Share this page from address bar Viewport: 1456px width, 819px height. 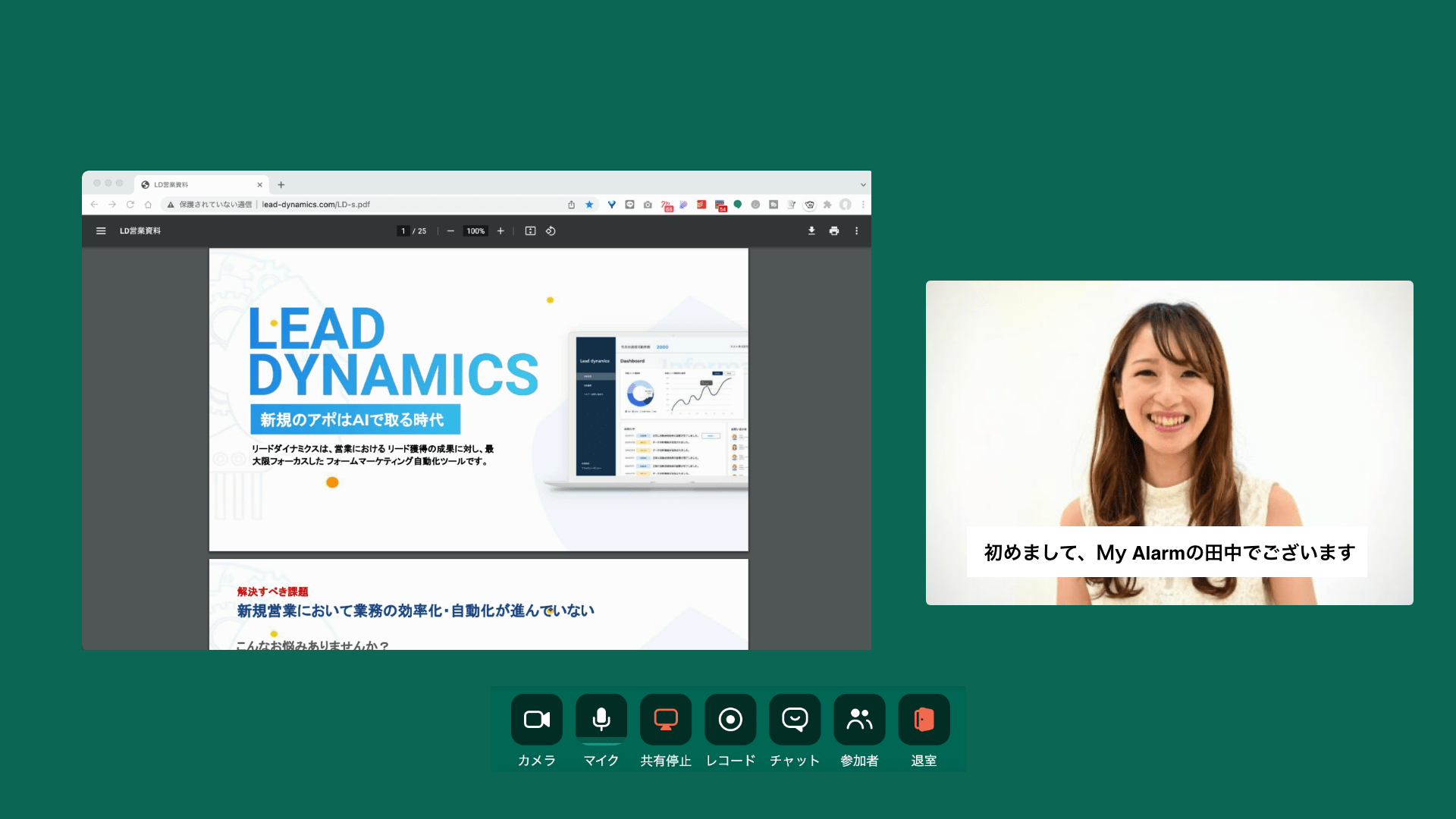pos(571,205)
